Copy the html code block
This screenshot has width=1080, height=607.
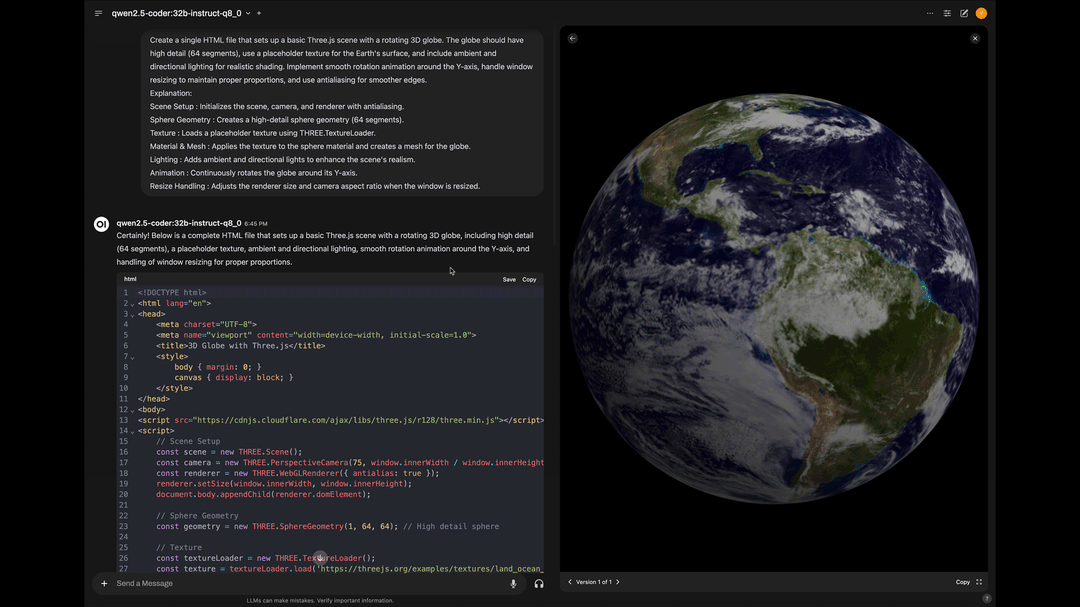(x=529, y=280)
